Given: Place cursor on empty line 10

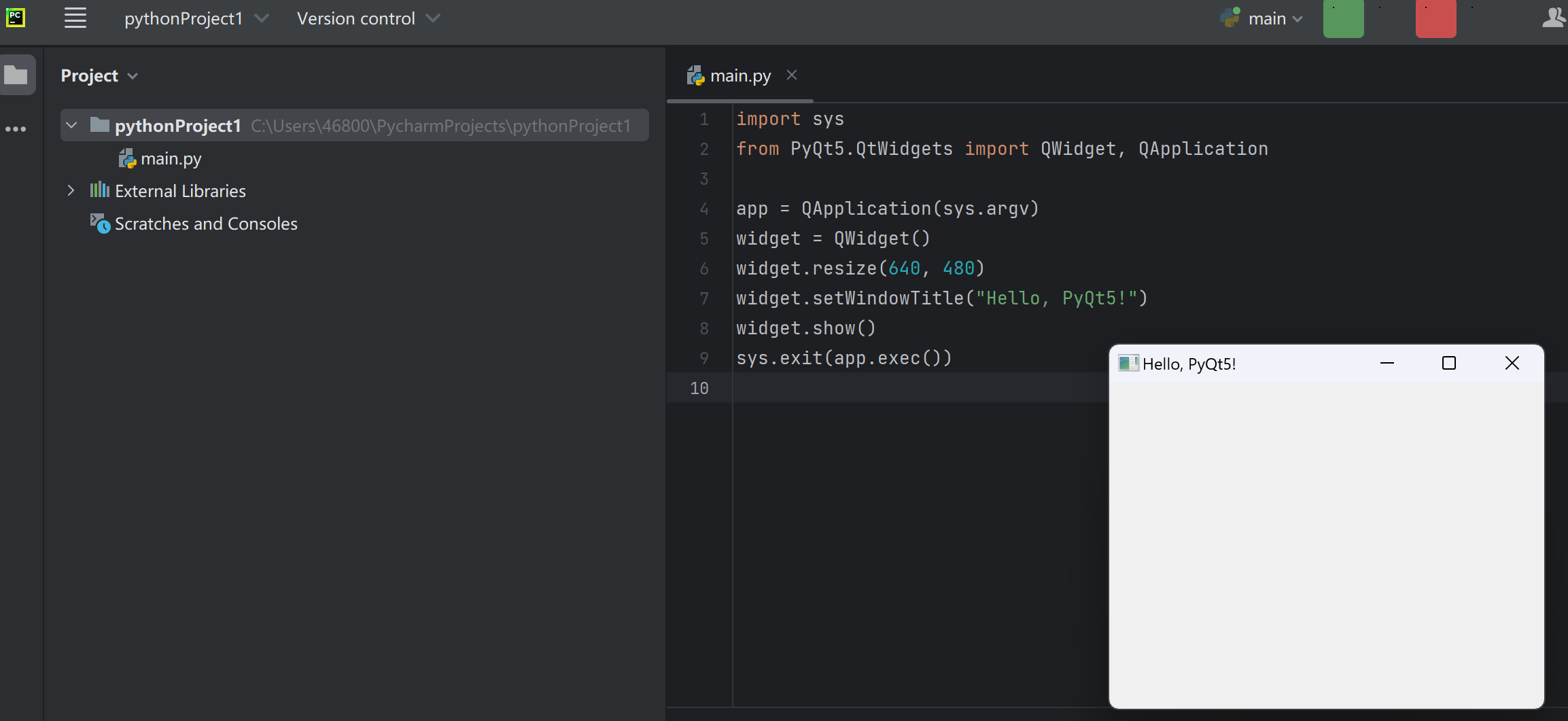Looking at the screenshot, I should click(x=884, y=388).
